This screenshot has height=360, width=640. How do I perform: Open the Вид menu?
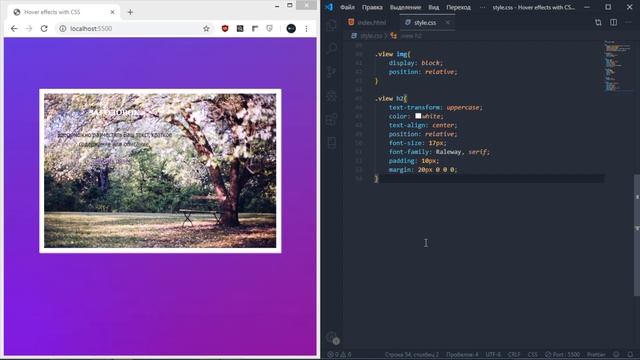(x=433, y=7)
